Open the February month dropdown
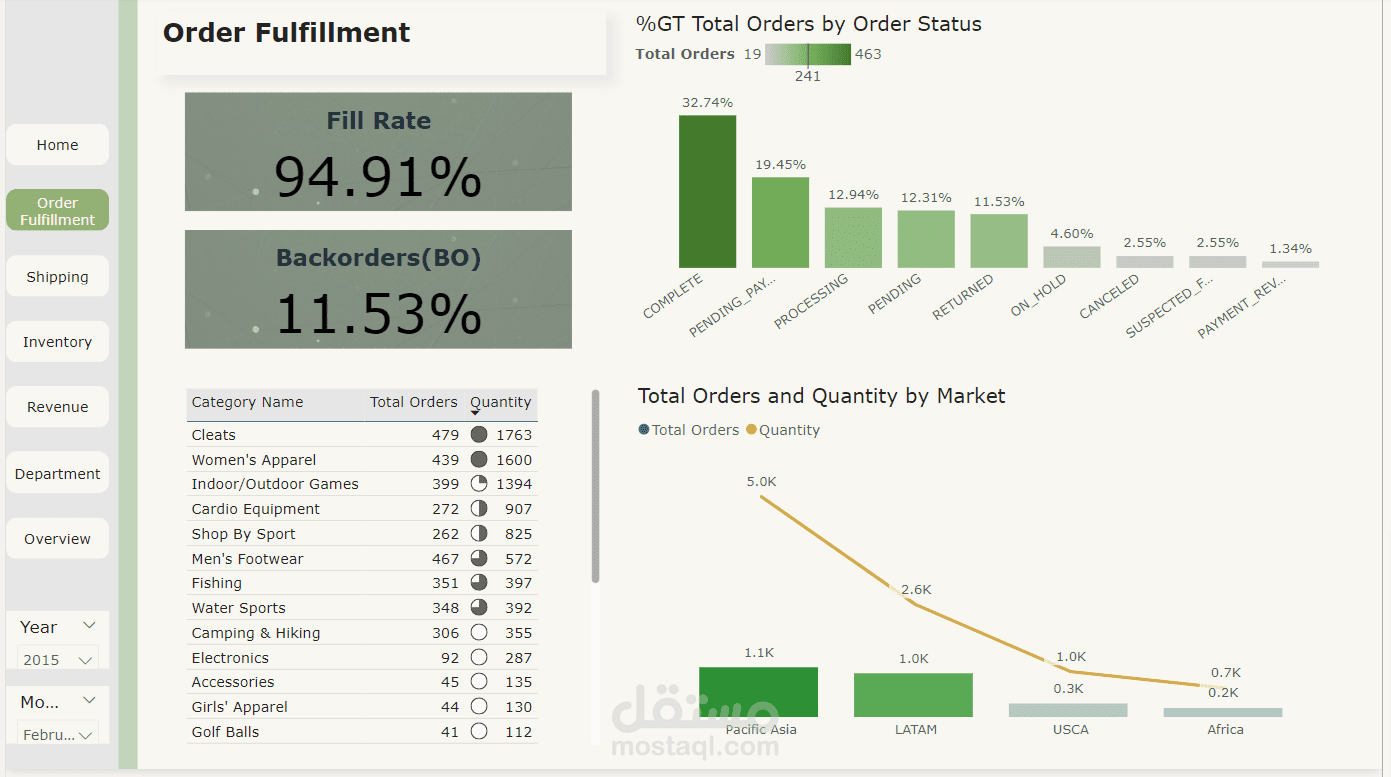 pos(57,735)
